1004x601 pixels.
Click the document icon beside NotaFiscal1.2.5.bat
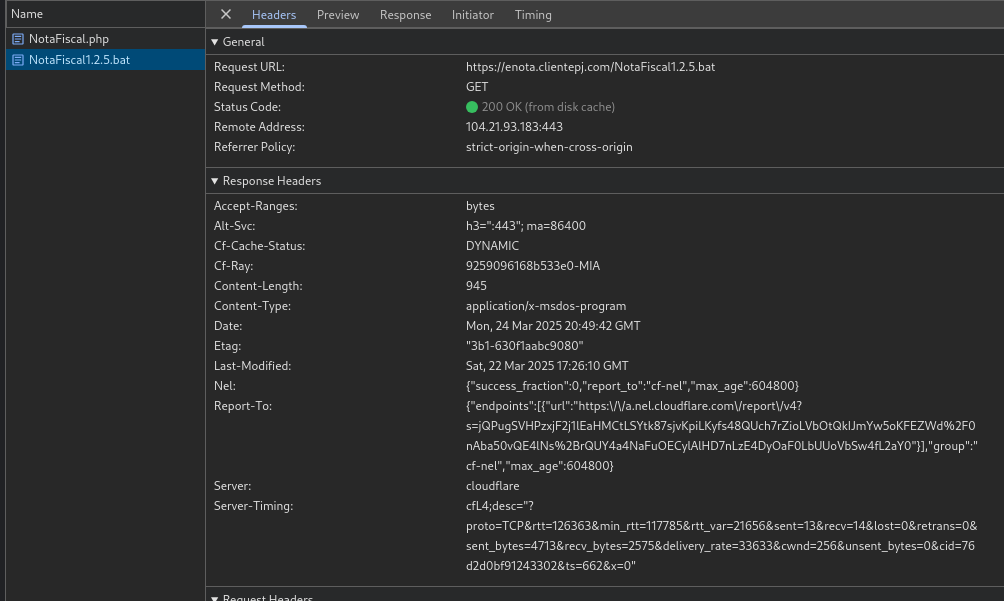pyautogui.click(x=18, y=60)
